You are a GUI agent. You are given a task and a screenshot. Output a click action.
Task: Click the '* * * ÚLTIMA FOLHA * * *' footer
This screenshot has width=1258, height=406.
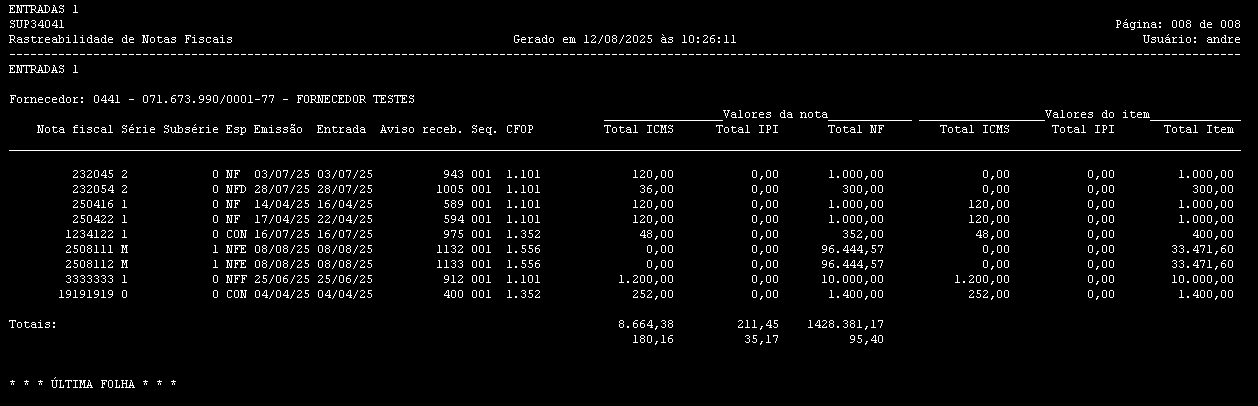tap(93, 384)
